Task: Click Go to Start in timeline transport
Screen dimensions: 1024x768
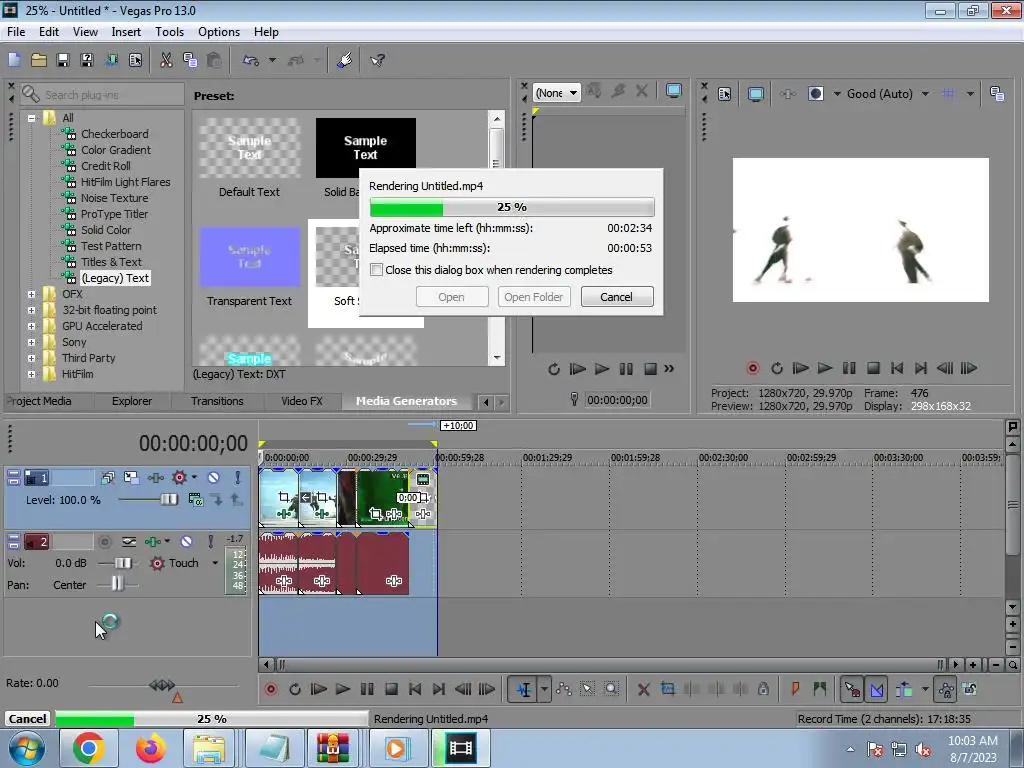Action: tap(415, 689)
